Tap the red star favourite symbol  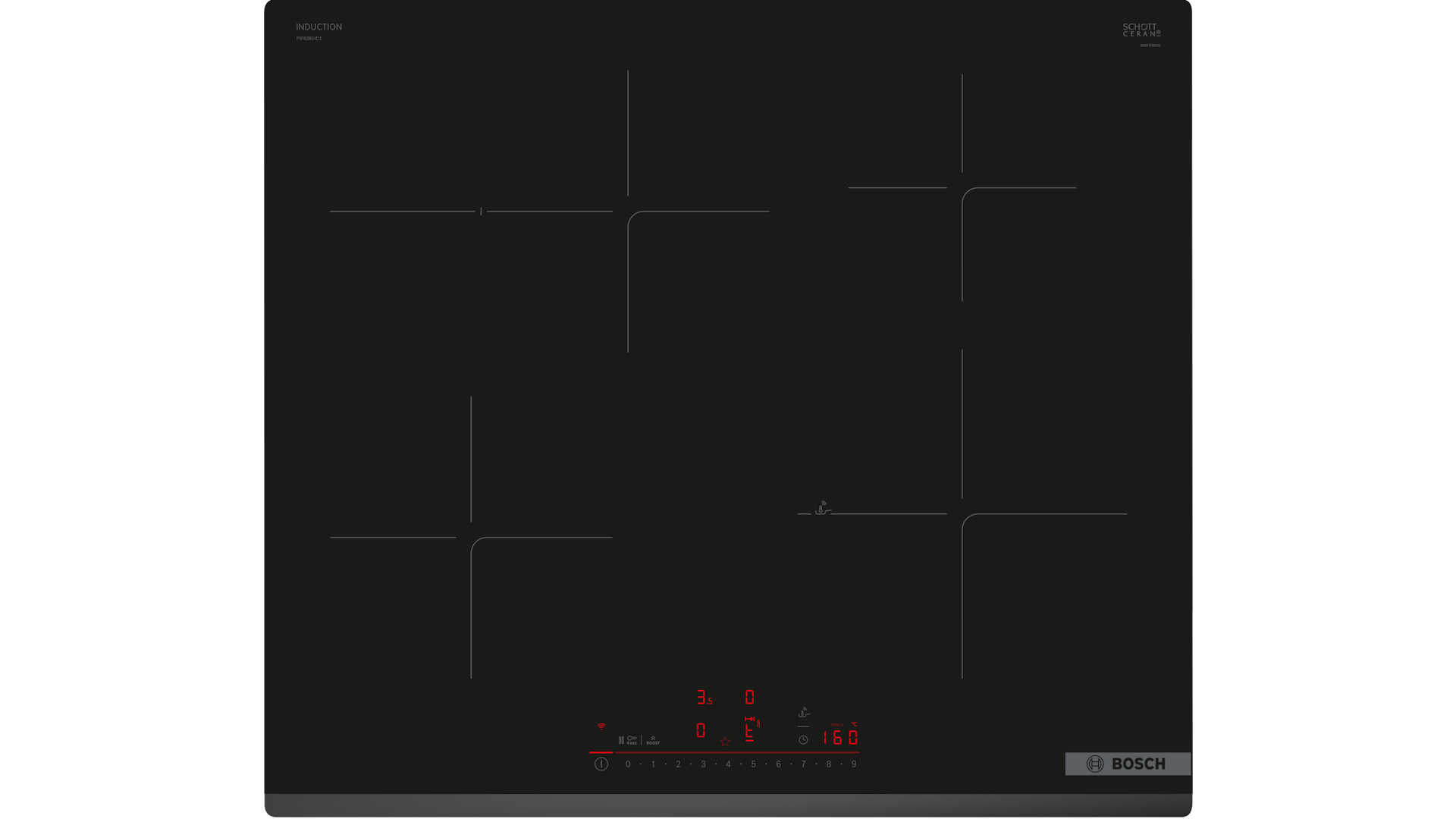725,742
